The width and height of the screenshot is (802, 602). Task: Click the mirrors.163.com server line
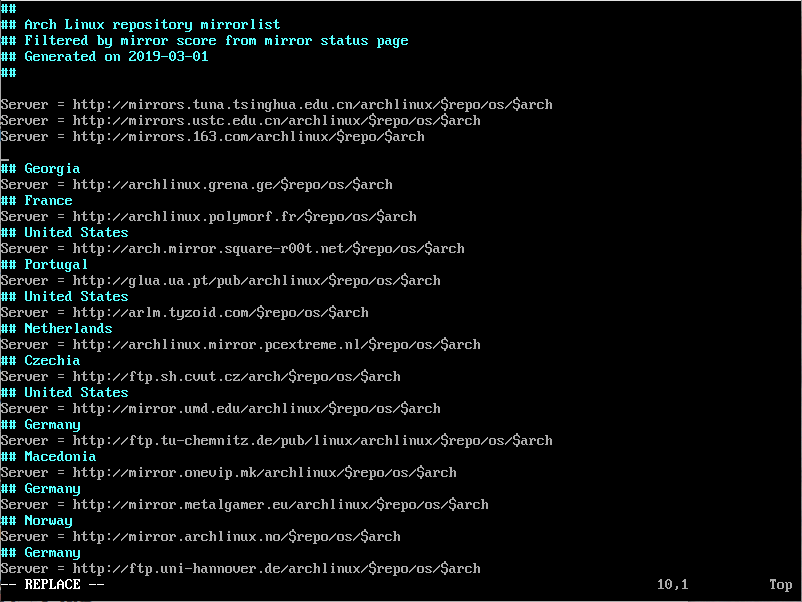pyautogui.click(x=212, y=137)
